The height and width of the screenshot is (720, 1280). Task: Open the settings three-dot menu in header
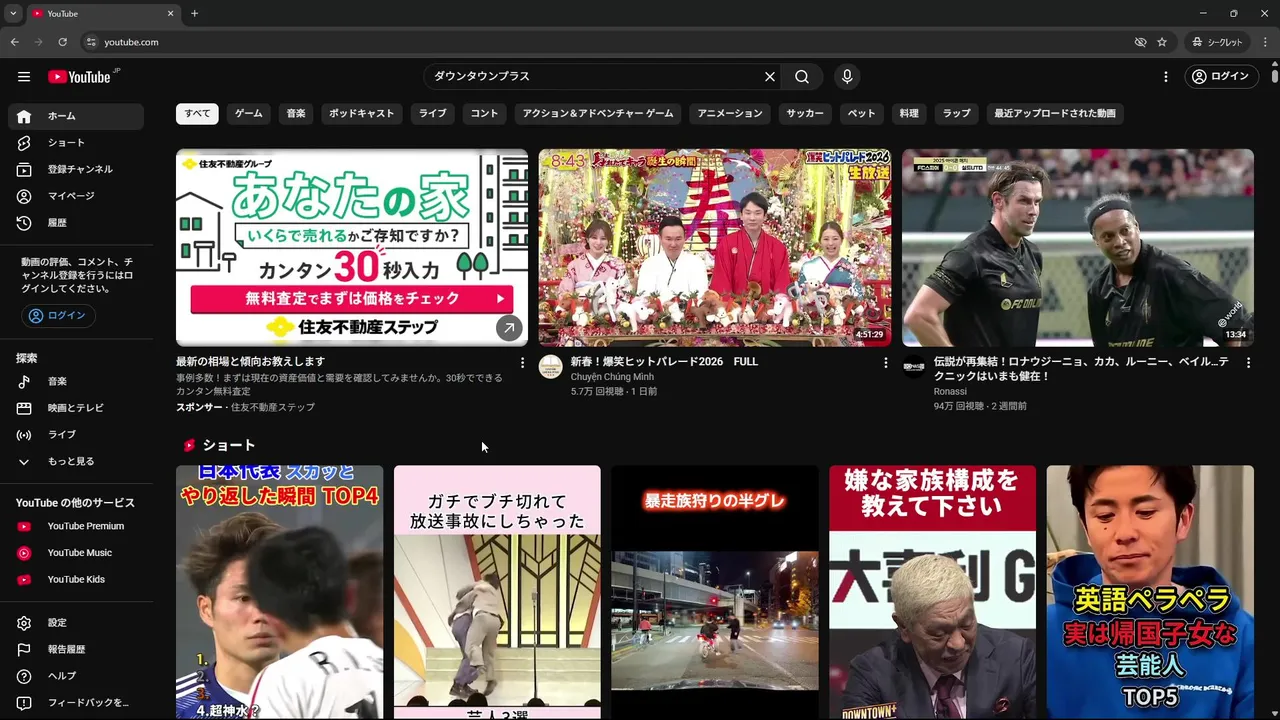point(1165,77)
